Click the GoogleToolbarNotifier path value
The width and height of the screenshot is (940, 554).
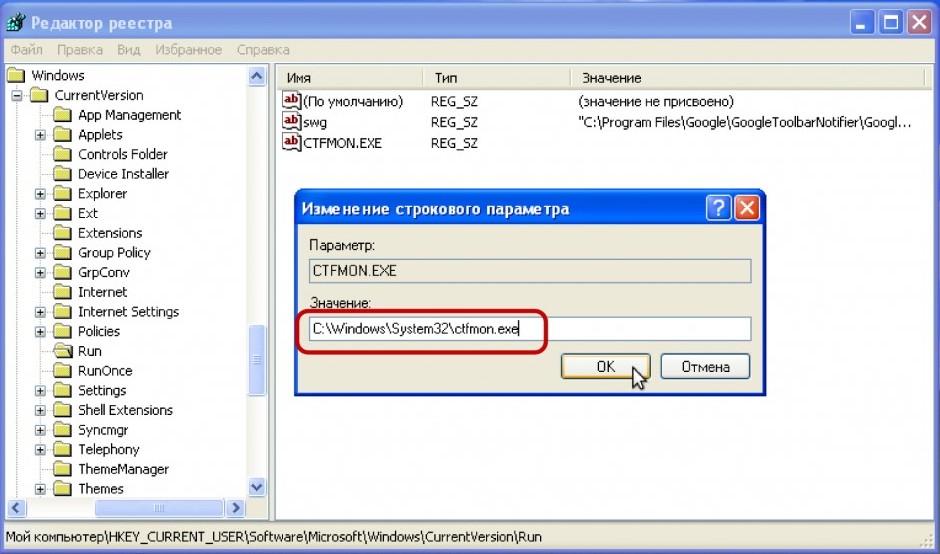tap(745, 122)
